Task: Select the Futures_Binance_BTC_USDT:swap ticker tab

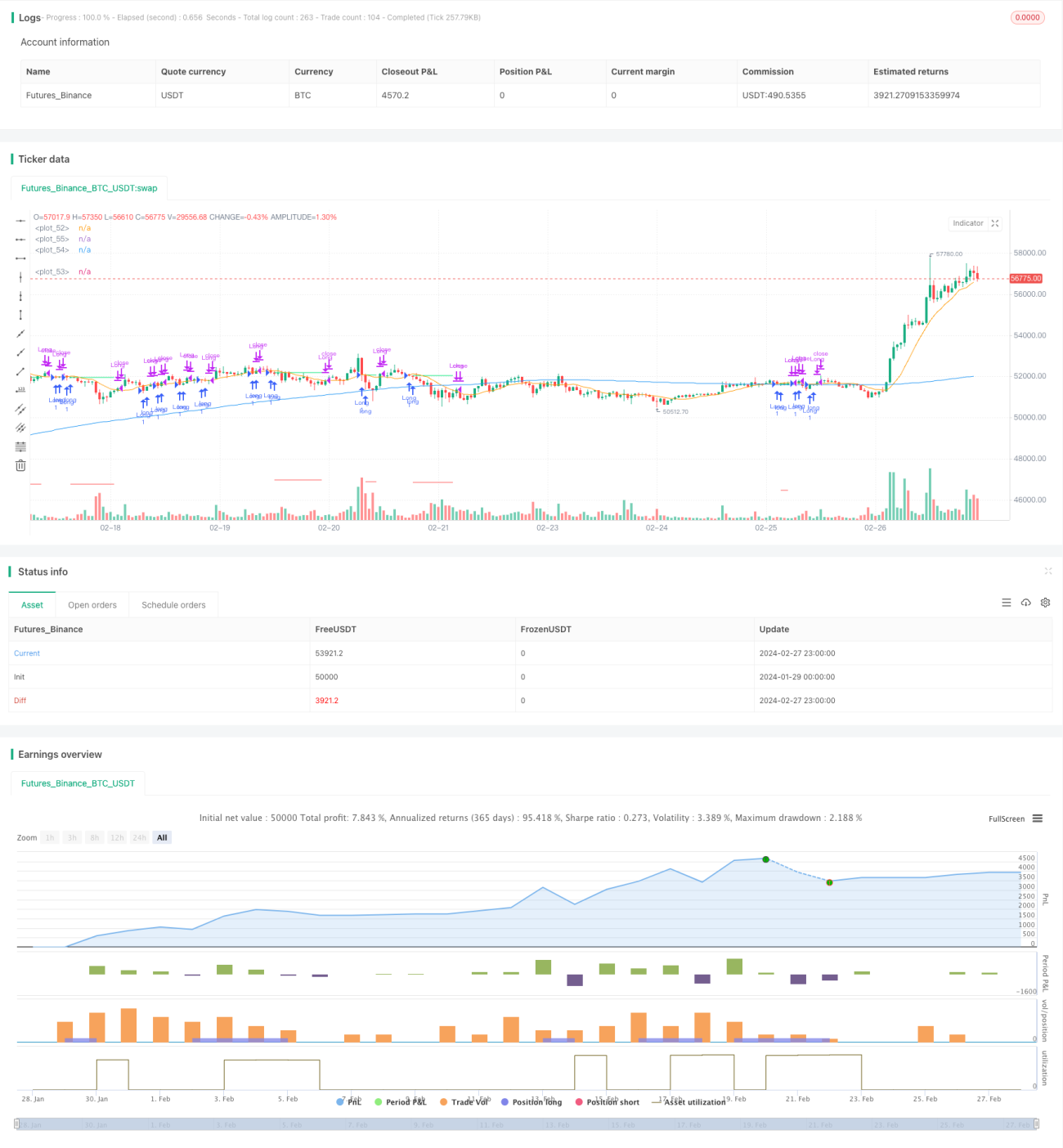Action: click(89, 188)
